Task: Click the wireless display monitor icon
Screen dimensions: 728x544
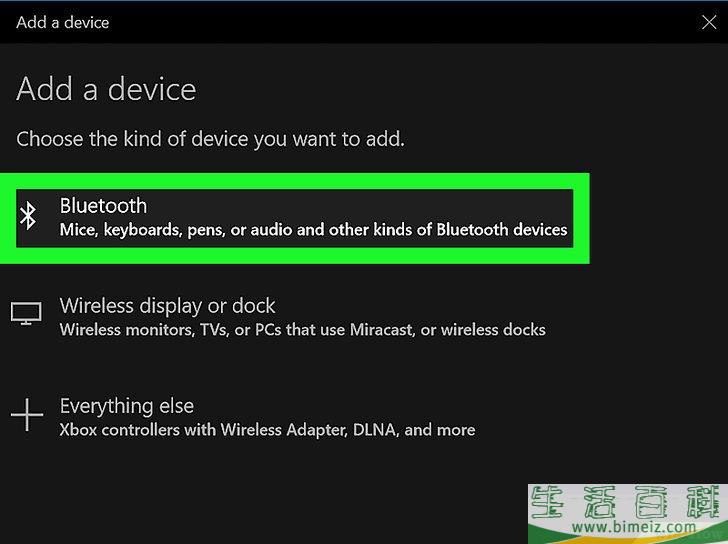Action: 27,314
